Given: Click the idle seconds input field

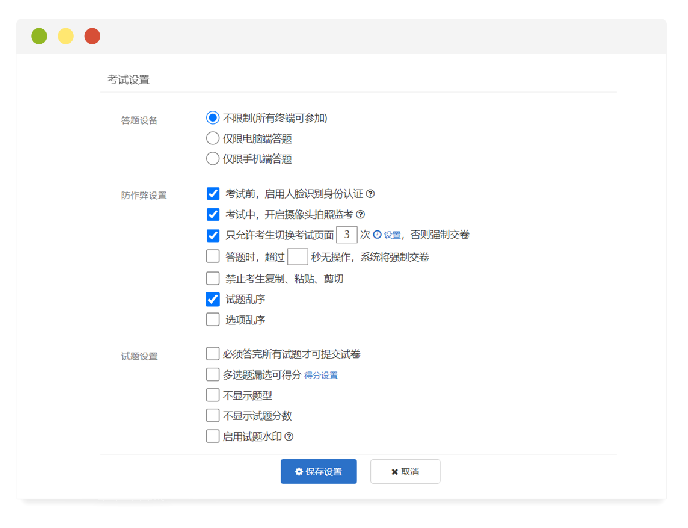Looking at the screenshot, I should tap(297, 257).
